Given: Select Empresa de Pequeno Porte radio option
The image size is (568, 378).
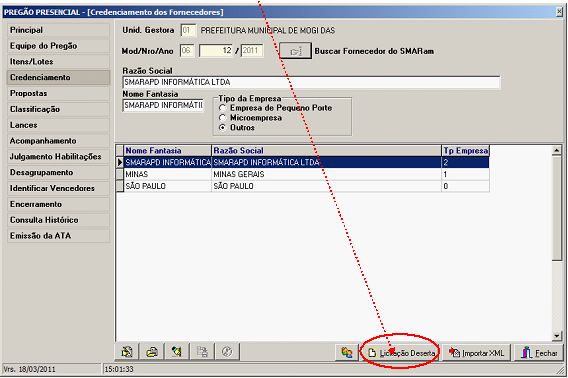Looking at the screenshot, I should point(223,108).
